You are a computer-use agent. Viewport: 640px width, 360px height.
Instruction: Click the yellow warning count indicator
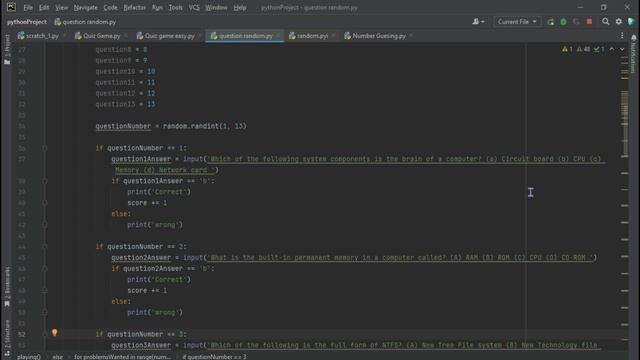click(x=567, y=49)
